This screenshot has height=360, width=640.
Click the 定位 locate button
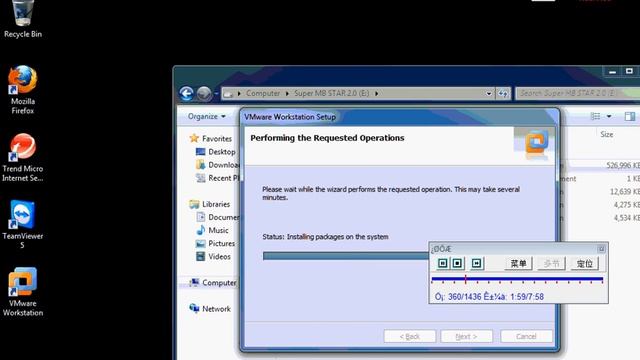tap(584, 264)
